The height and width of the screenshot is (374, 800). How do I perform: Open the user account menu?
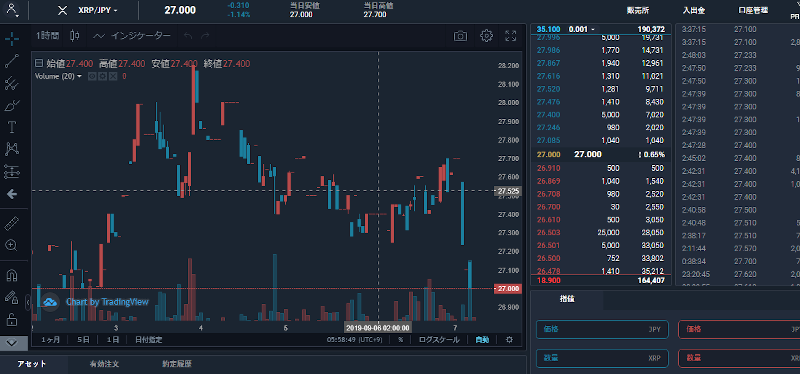tap(12, 9)
